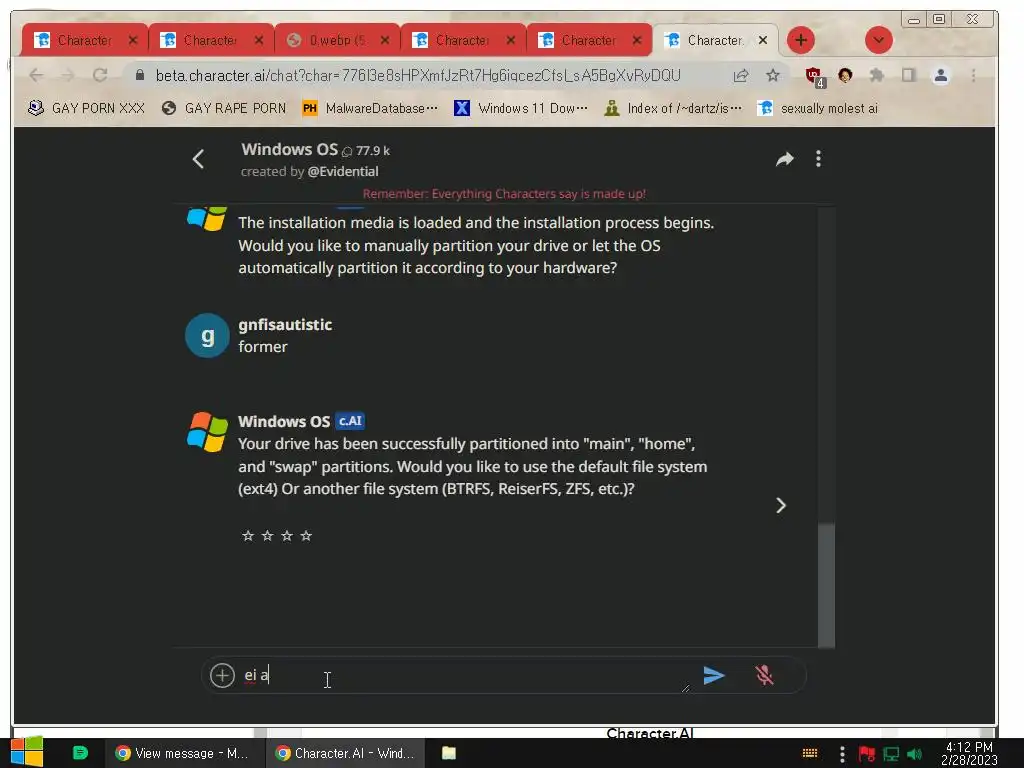Go back using the chat header chevron
This screenshot has height=768, width=1024.
[x=199, y=159]
